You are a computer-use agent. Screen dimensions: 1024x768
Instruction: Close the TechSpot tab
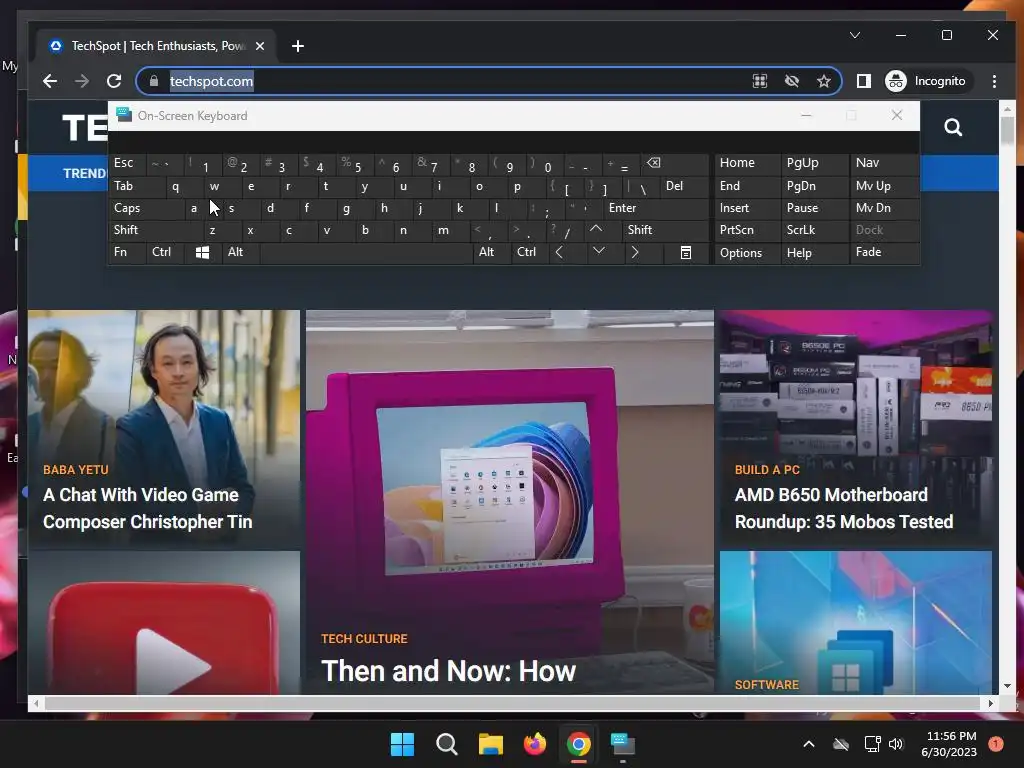click(260, 46)
